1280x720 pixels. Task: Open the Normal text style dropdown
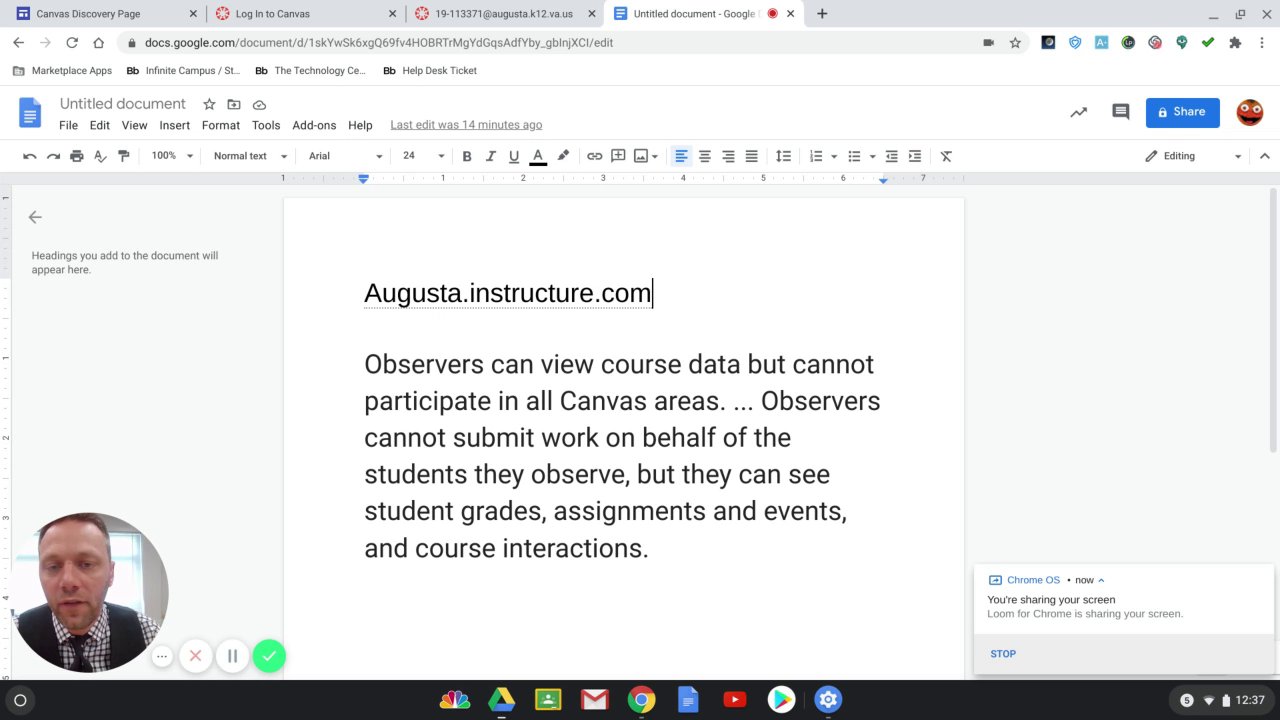(x=250, y=156)
